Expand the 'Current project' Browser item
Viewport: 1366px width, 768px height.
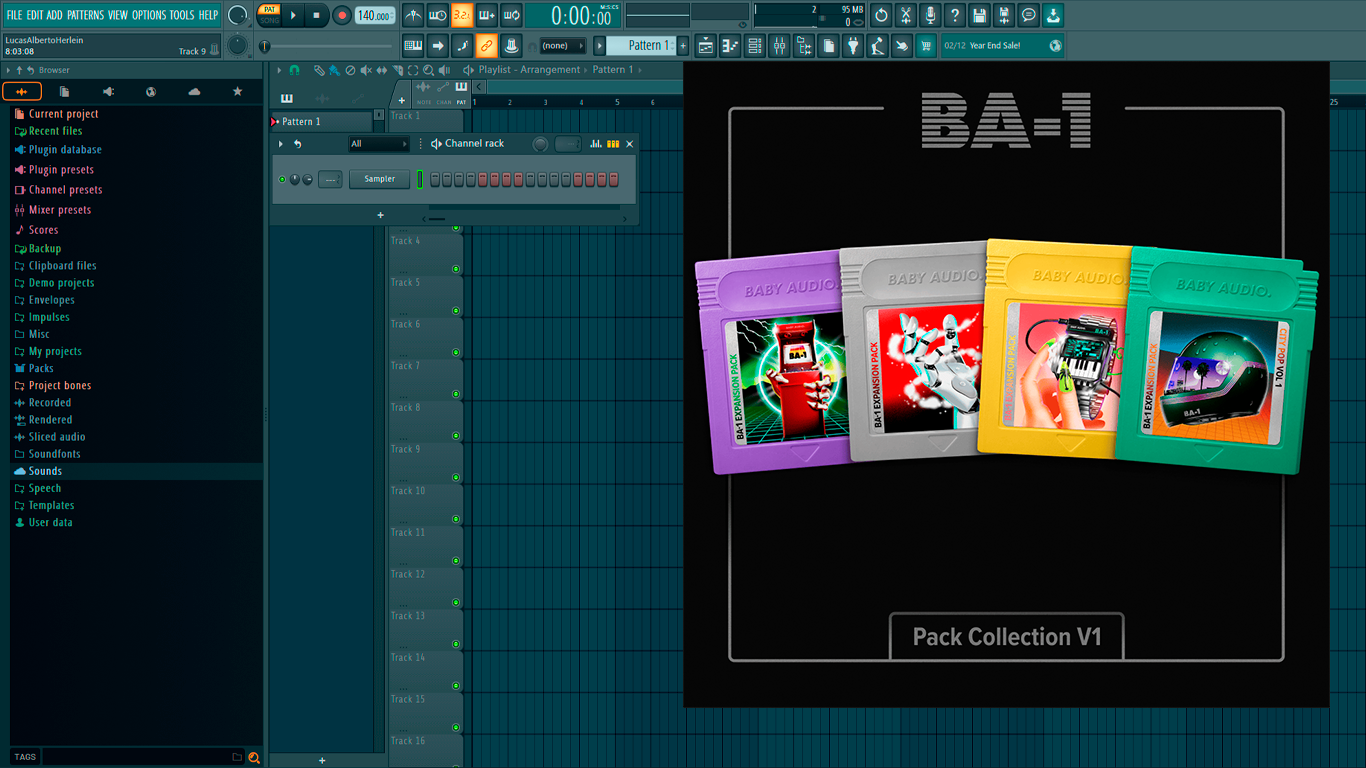63,114
